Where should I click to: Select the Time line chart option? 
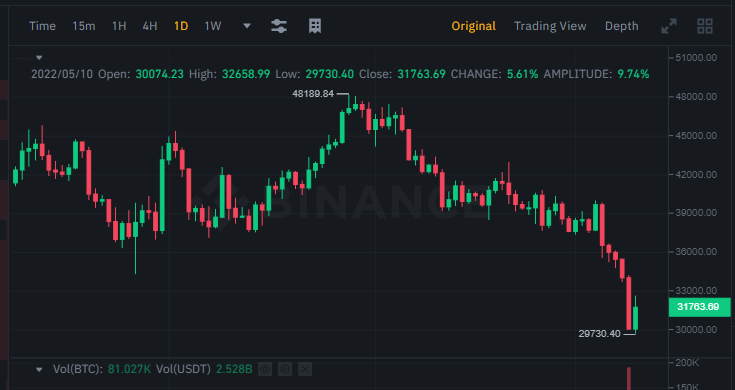(x=42, y=26)
